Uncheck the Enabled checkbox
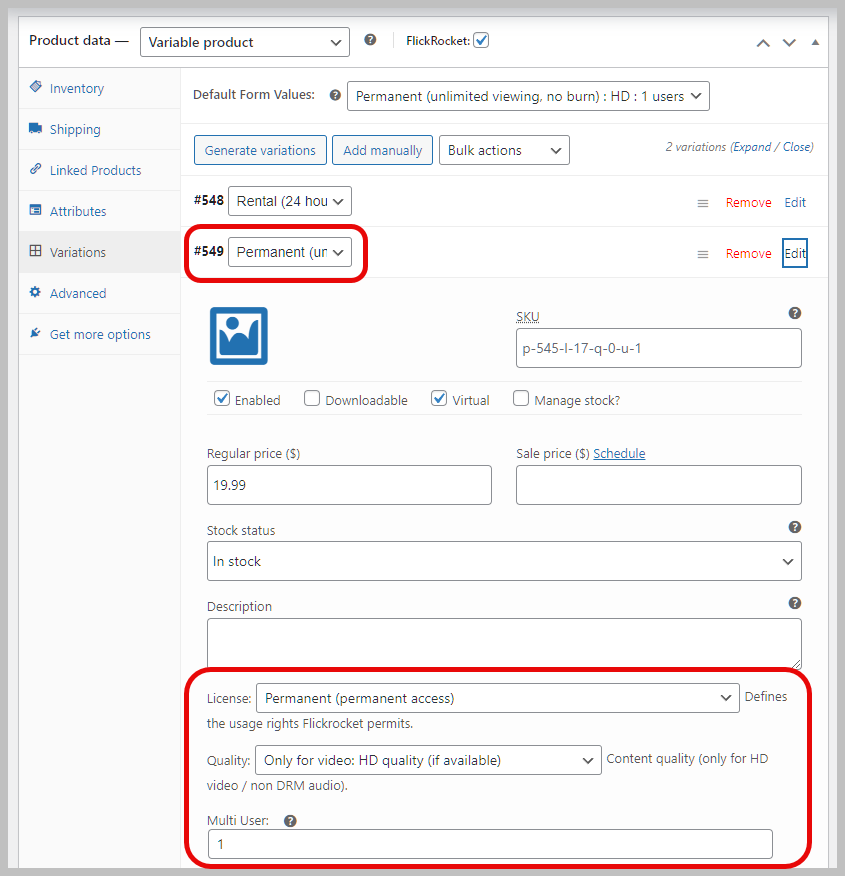This screenshot has width=845, height=876. point(222,399)
